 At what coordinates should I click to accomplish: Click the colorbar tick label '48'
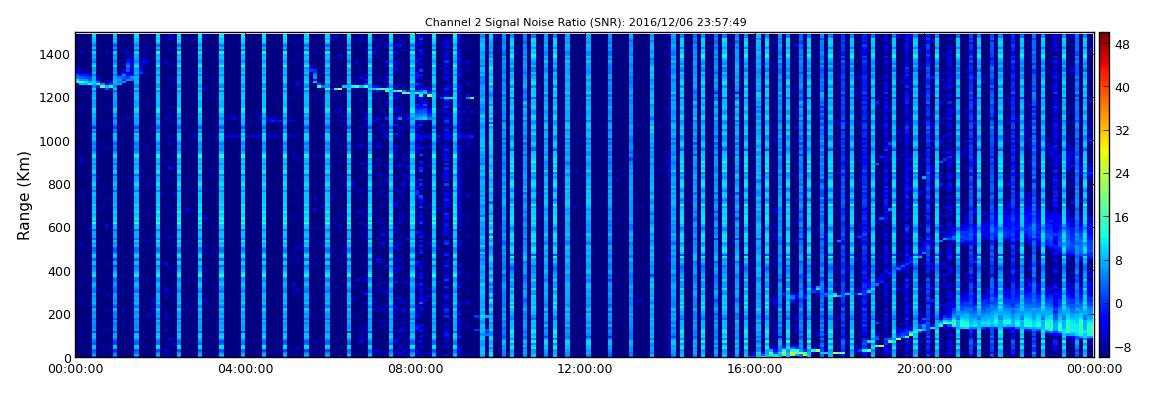click(1123, 43)
